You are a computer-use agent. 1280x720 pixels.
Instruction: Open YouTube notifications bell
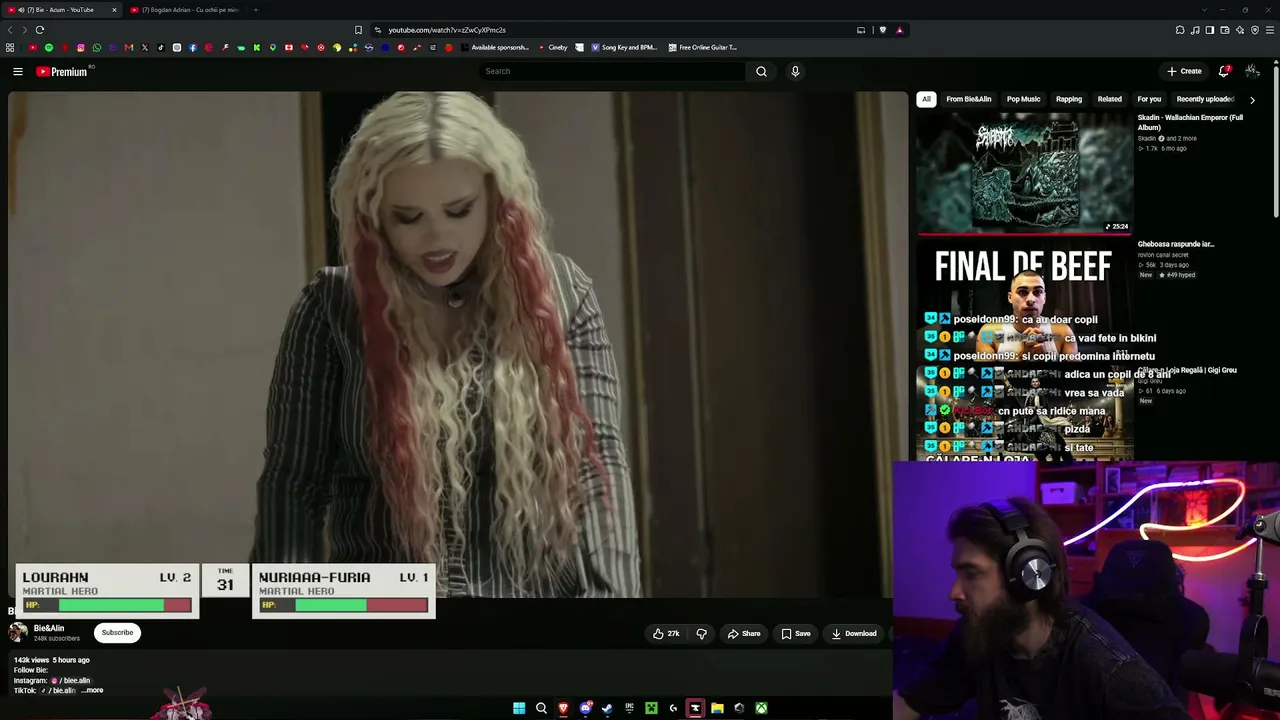point(1224,71)
